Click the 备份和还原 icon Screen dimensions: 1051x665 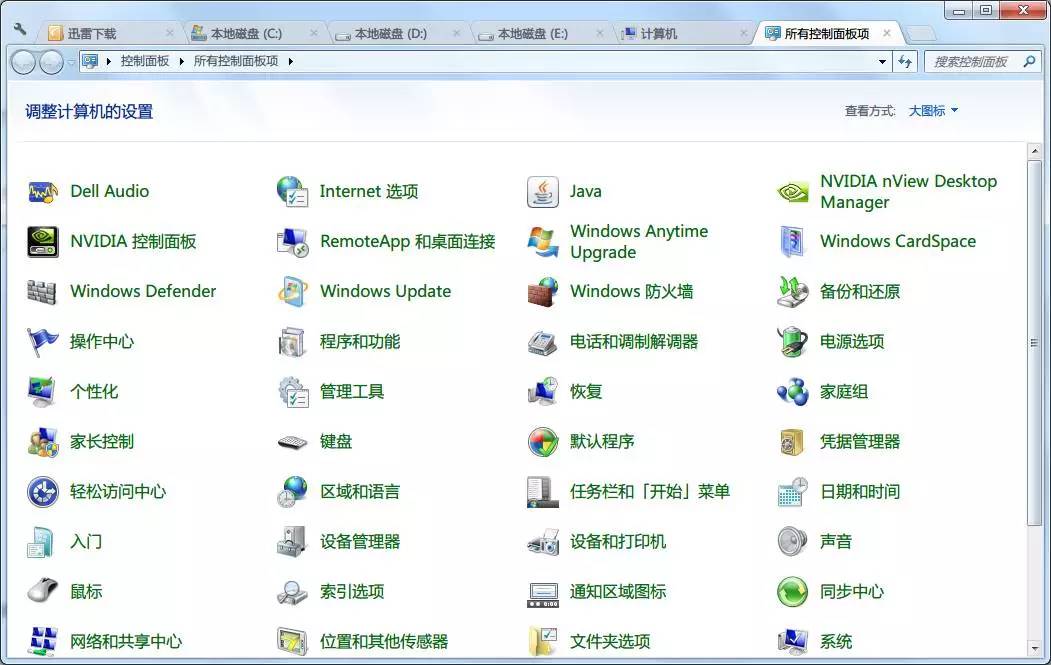792,292
